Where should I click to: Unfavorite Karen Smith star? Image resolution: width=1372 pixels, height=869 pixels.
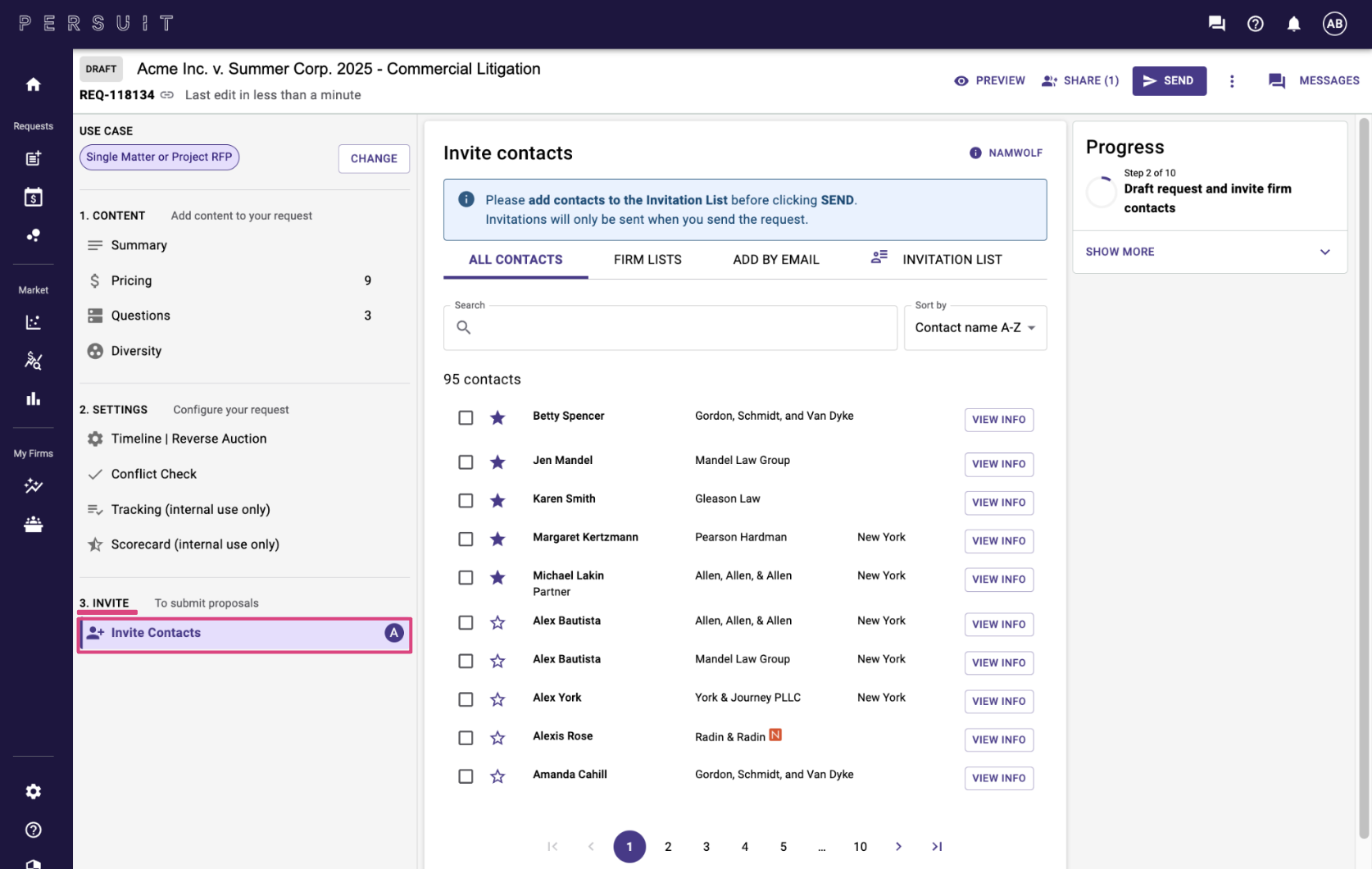(x=497, y=501)
